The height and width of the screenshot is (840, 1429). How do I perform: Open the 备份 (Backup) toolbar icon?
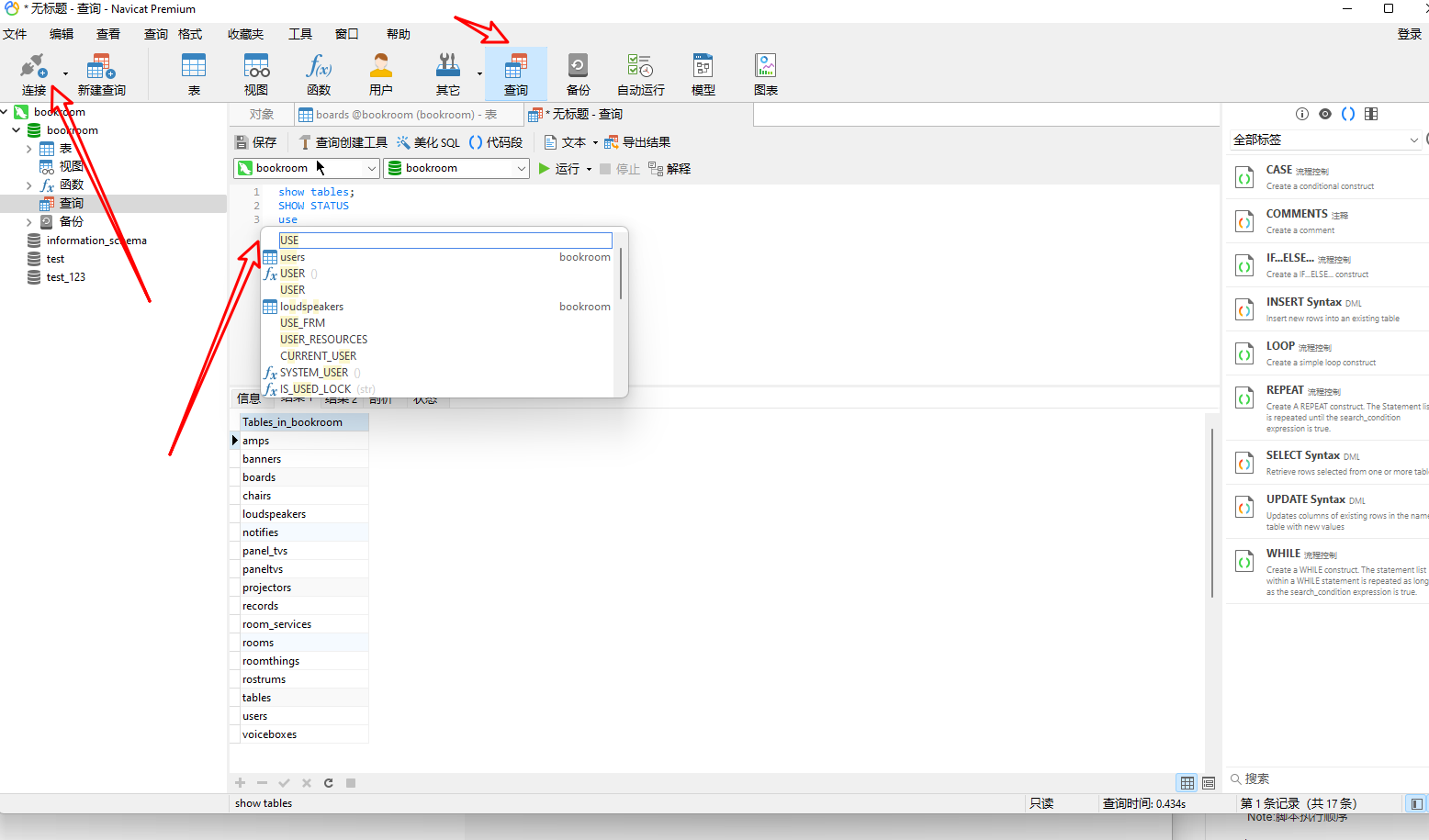pyautogui.click(x=577, y=73)
